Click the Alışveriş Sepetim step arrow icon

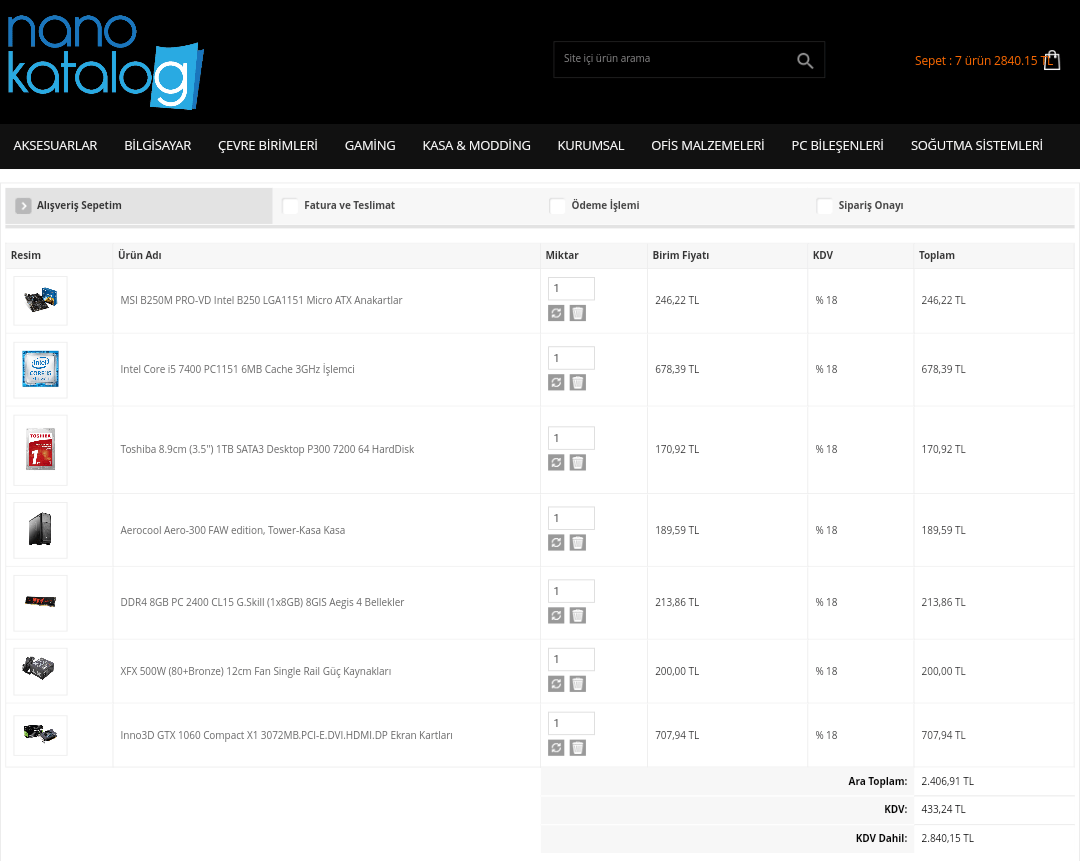click(x=23, y=205)
